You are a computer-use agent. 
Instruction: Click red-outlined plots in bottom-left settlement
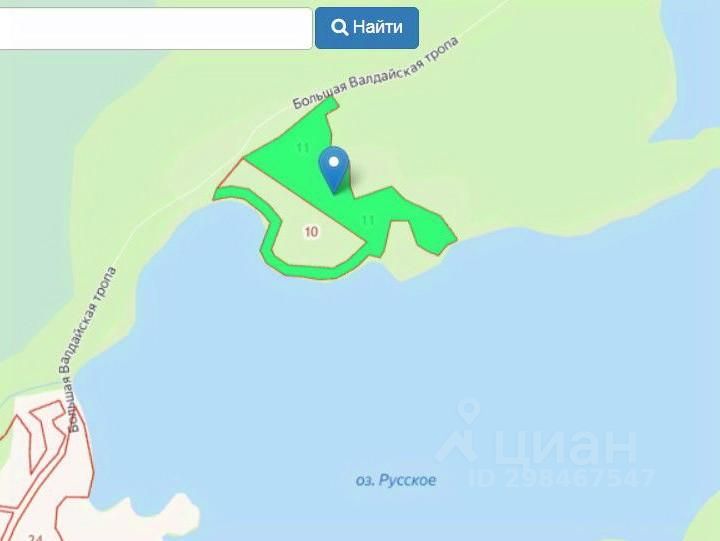(x=44, y=464)
